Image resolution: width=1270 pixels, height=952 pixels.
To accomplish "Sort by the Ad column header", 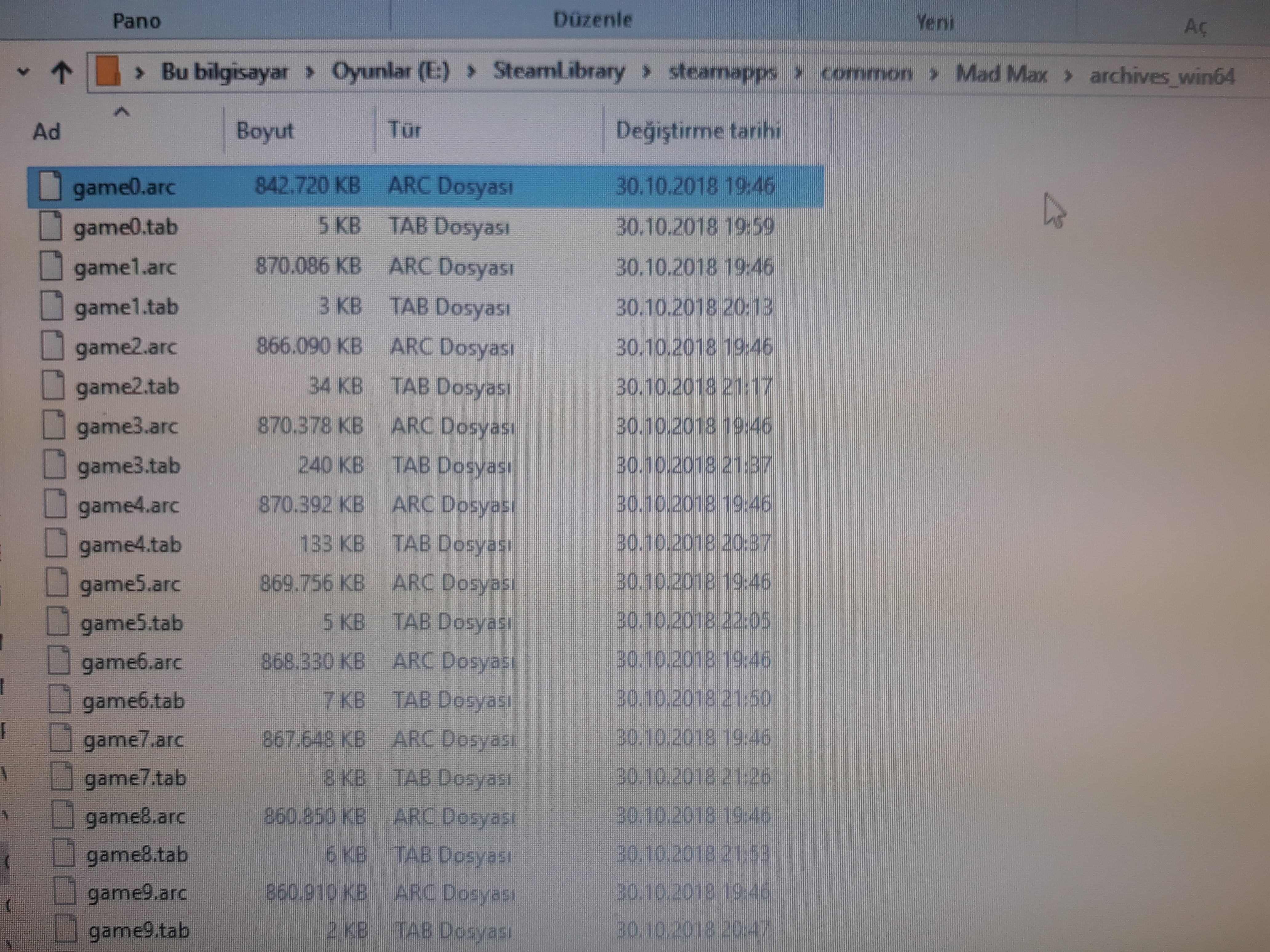I will pos(47,132).
